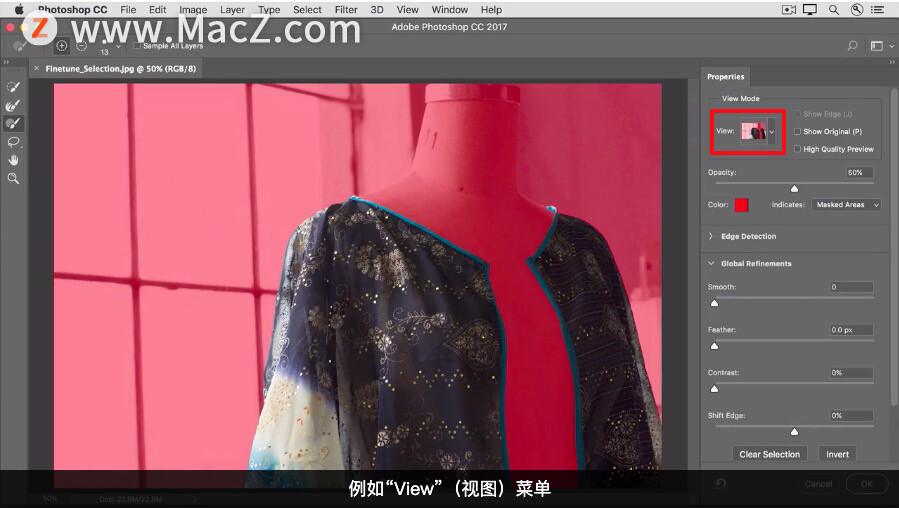Open the Select menu
This screenshot has width=899, height=508.
307,10
